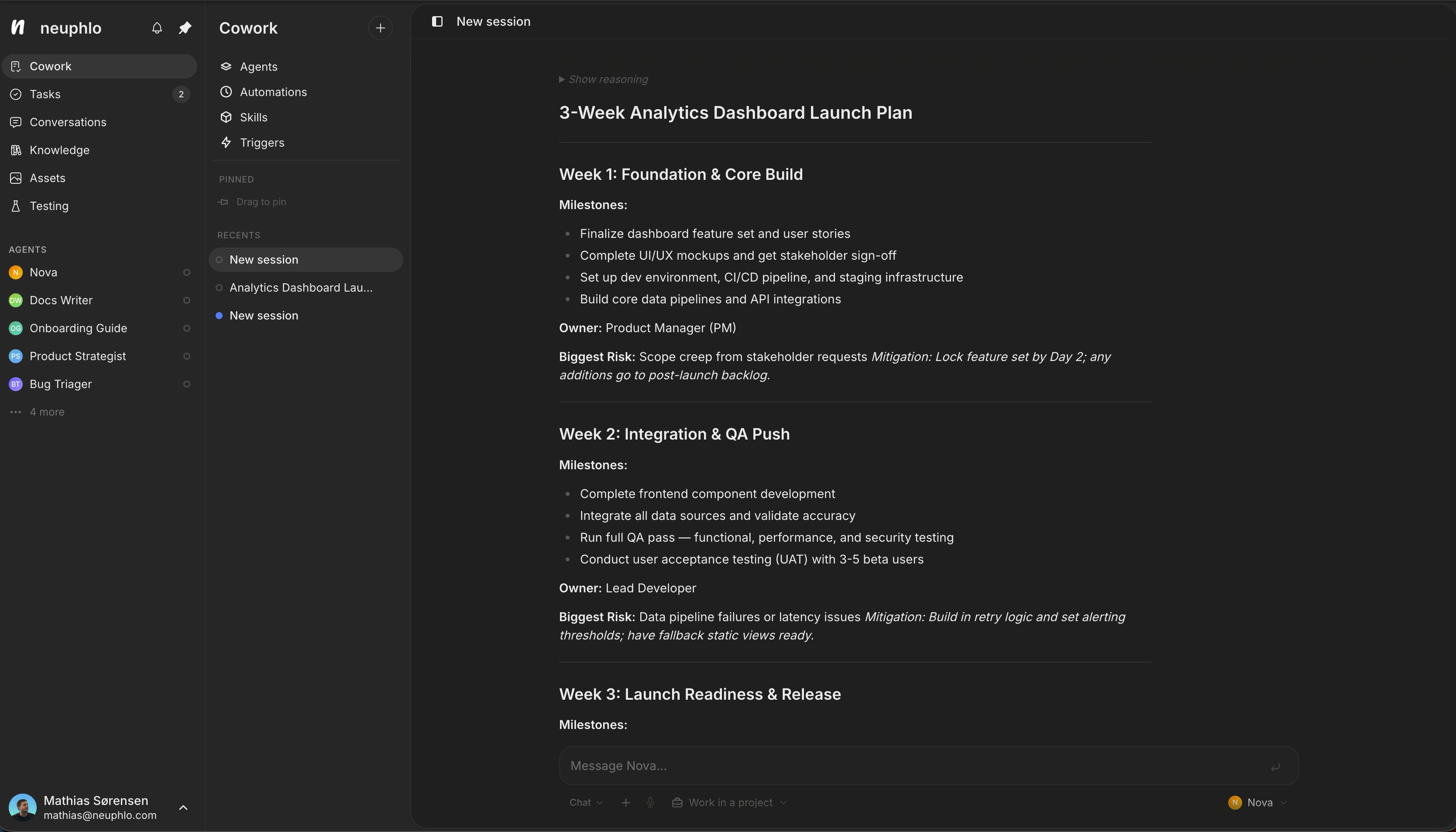Viewport: 1456px width, 832px height.
Task: Select the highlighted New session in Recents
Action: [305, 260]
